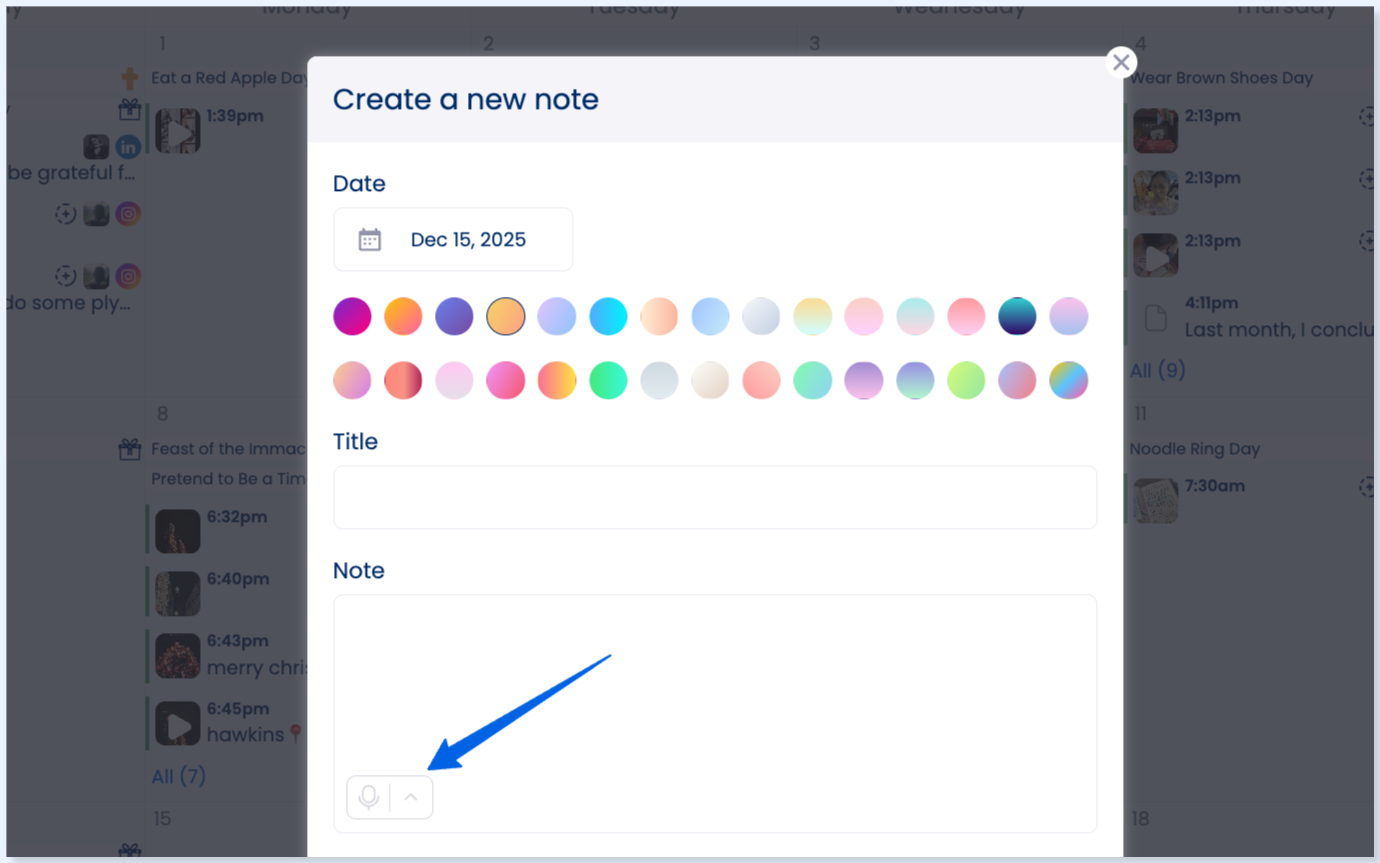Close the Create a new note dialog
The image size is (1380, 863).
coord(1120,62)
